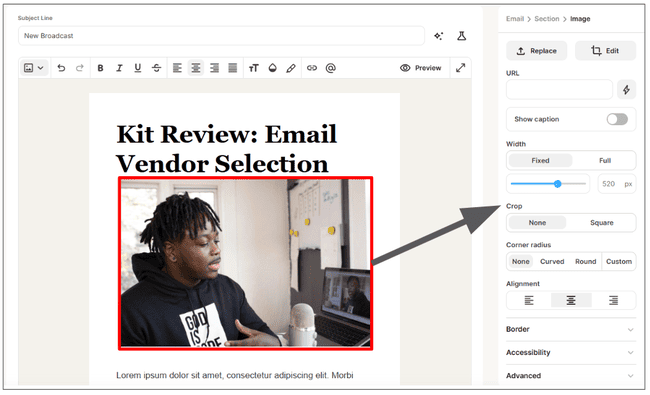650x395 pixels.
Task: Open the text color droplet tool
Action: point(272,68)
